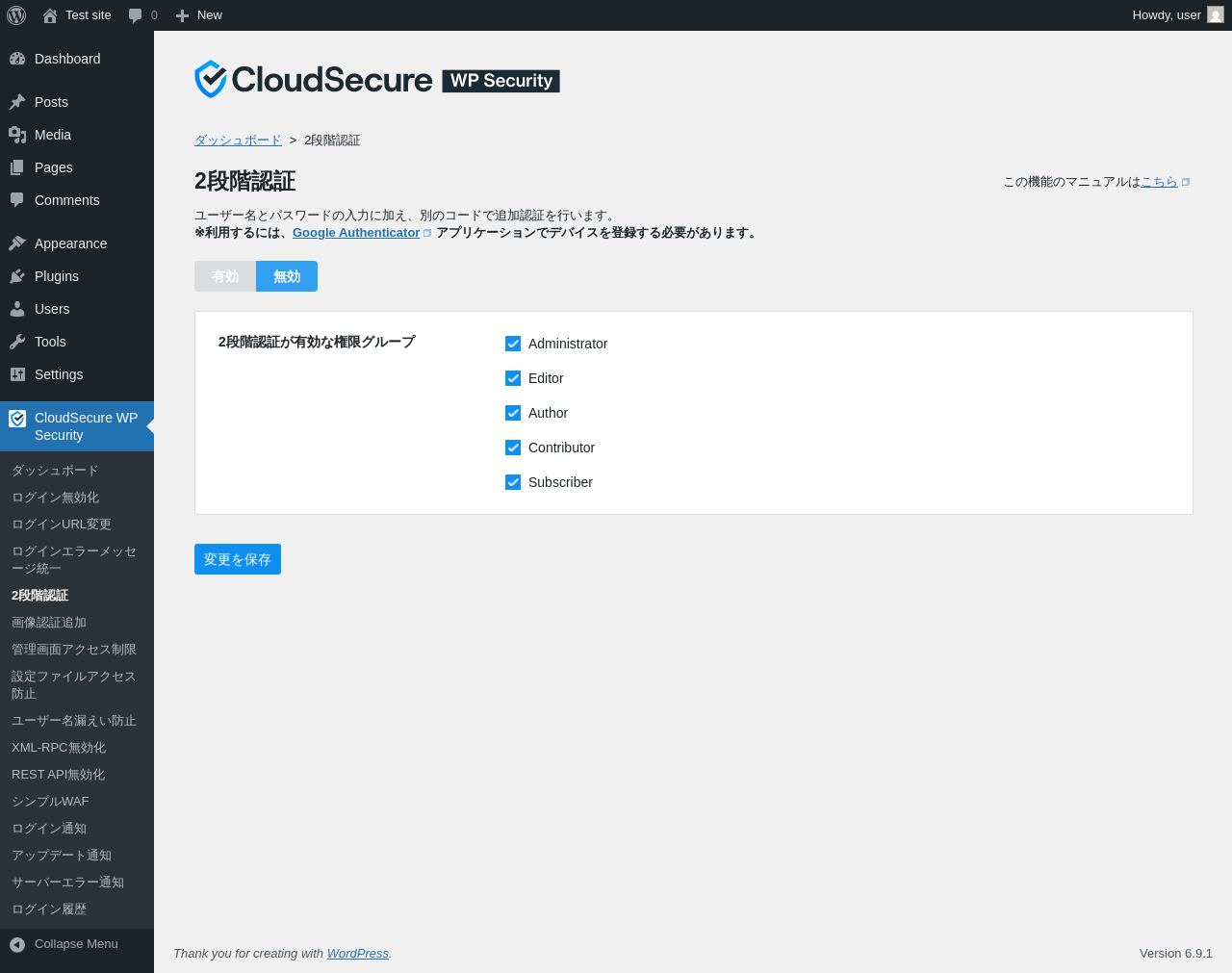Open the ログイン履歴 submenu item
This screenshot has width=1232, height=973.
tap(49, 909)
